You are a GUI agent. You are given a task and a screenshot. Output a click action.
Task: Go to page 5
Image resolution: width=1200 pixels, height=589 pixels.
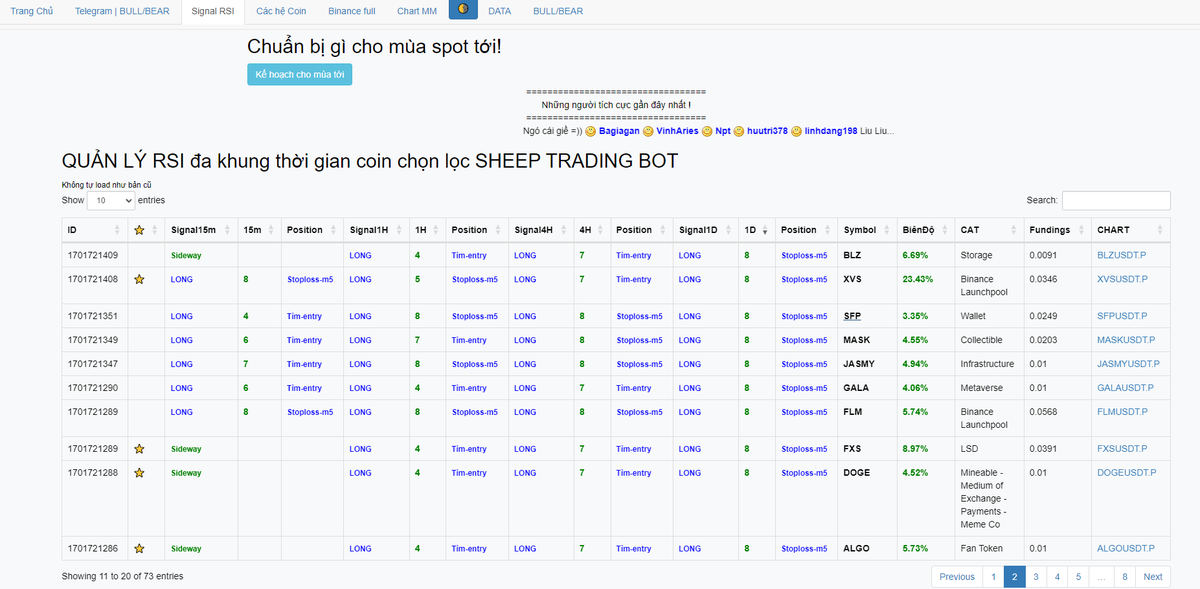[x=1078, y=577]
